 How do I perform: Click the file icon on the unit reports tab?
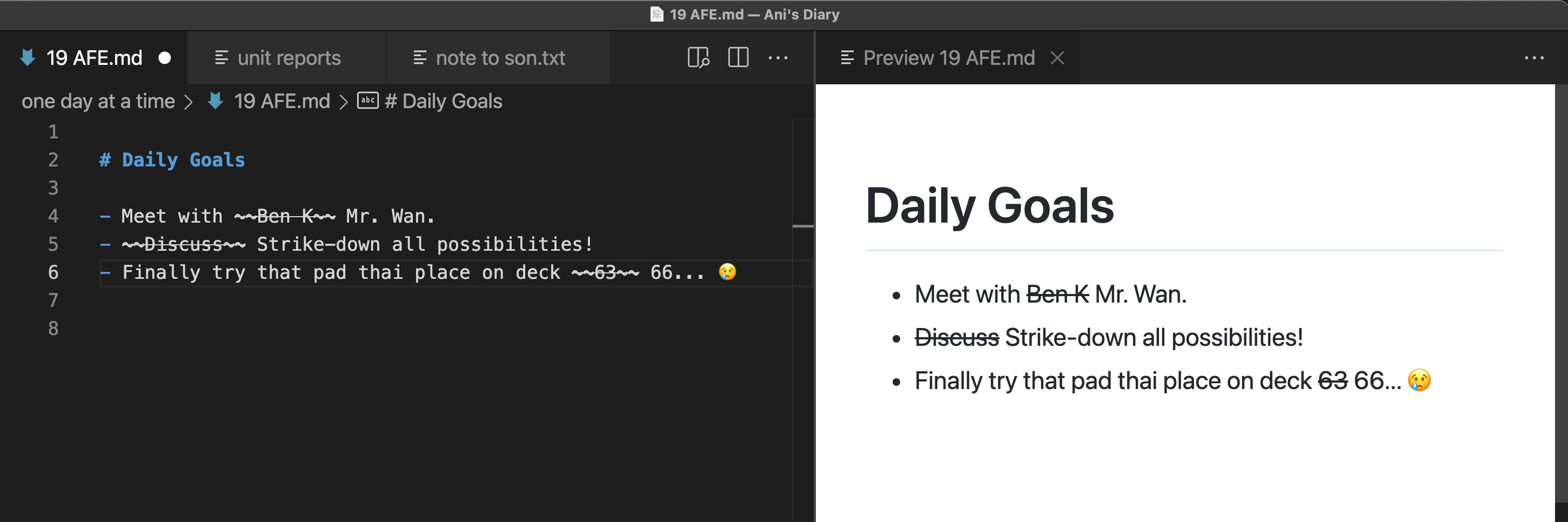click(x=220, y=58)
